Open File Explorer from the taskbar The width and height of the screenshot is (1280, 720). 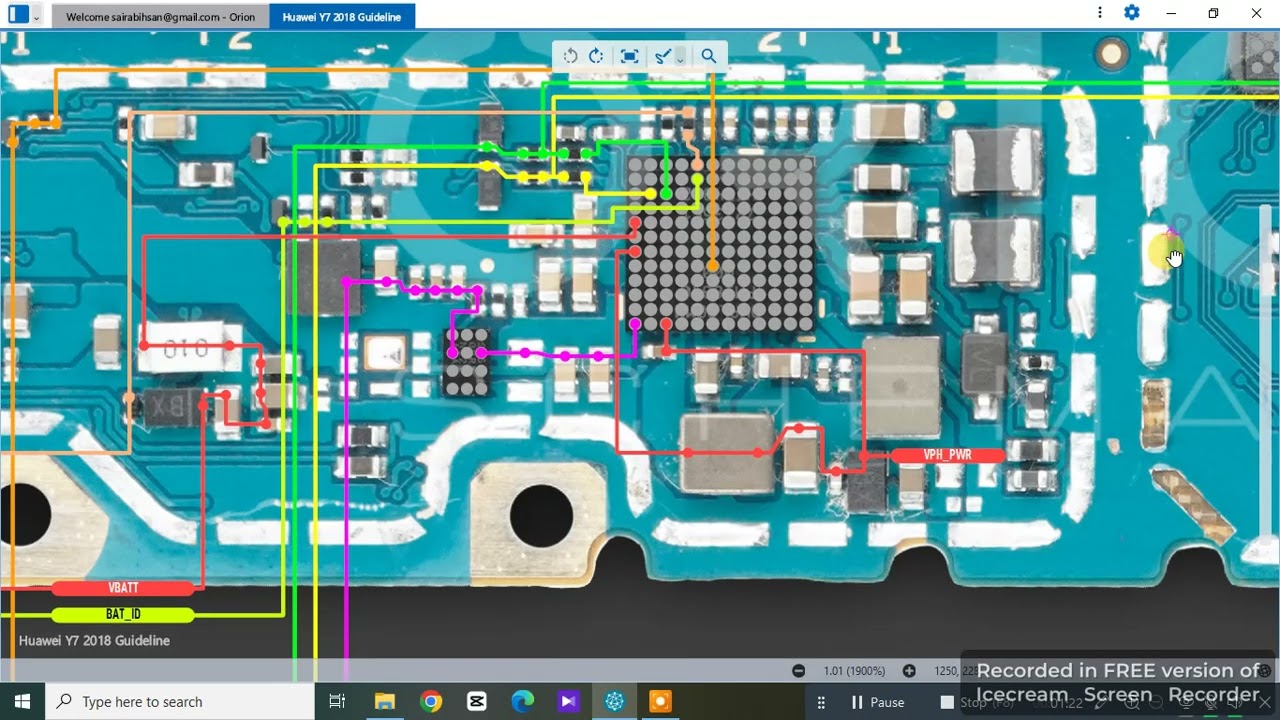[x=384, y=702]
